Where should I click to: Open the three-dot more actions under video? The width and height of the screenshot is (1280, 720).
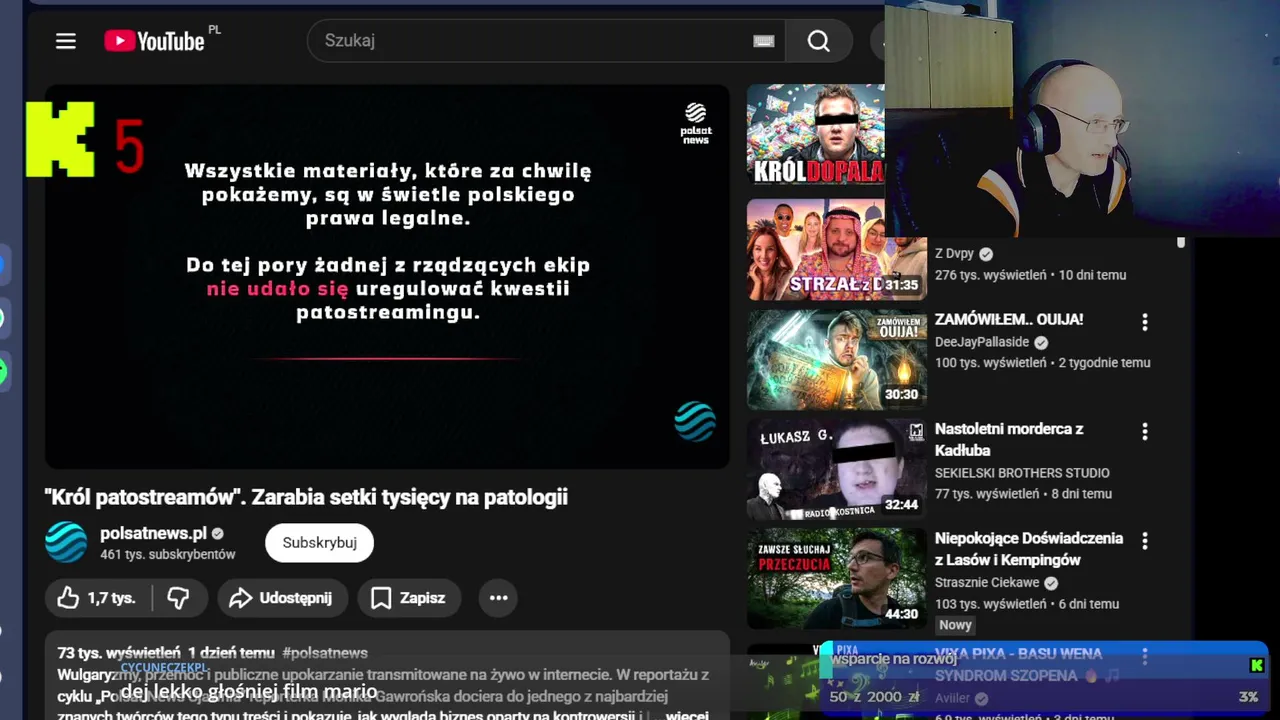coord(499,598)
